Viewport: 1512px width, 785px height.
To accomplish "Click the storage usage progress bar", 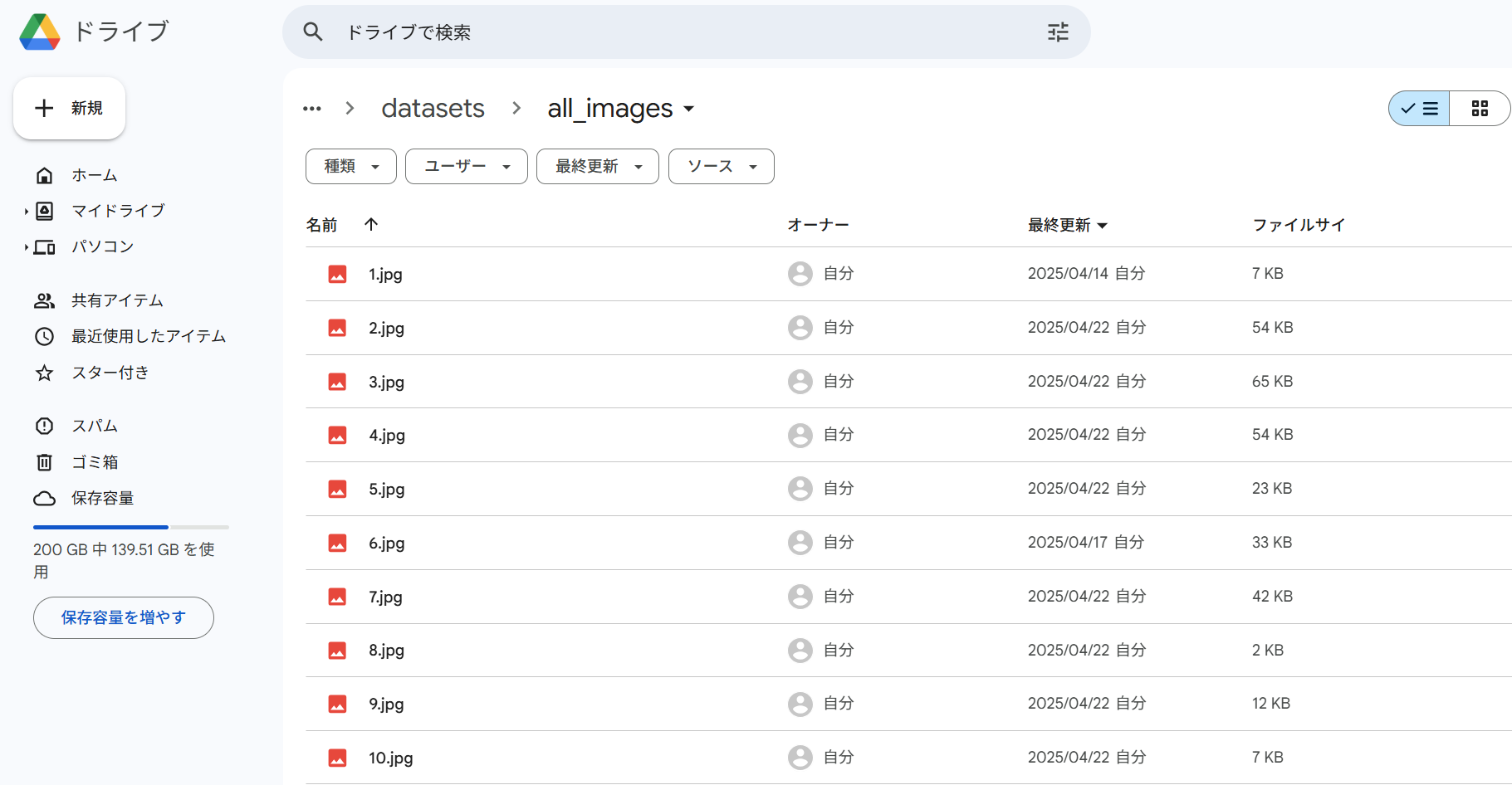I will [x=131, y=527].
